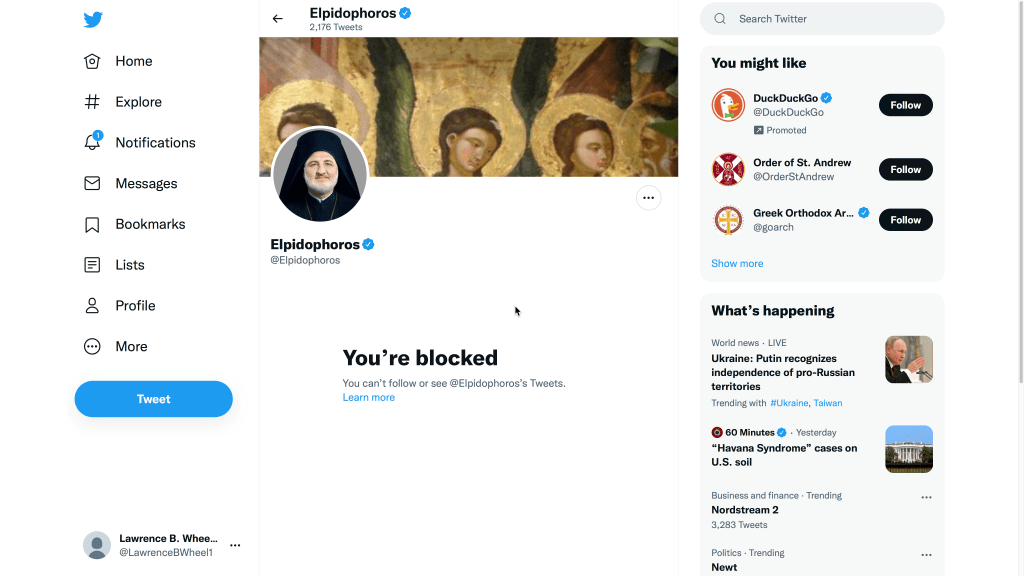Open Messages envelope icon

tap(92, 184)
